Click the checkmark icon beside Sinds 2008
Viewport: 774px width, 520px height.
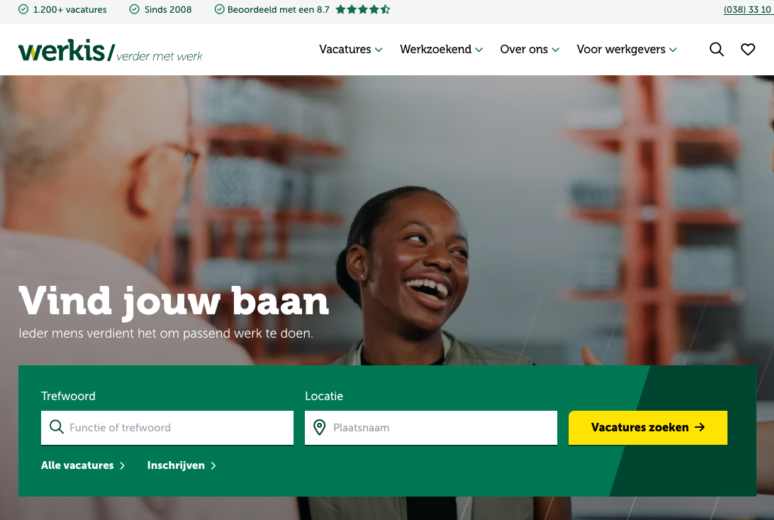click(x=134, y=9)
